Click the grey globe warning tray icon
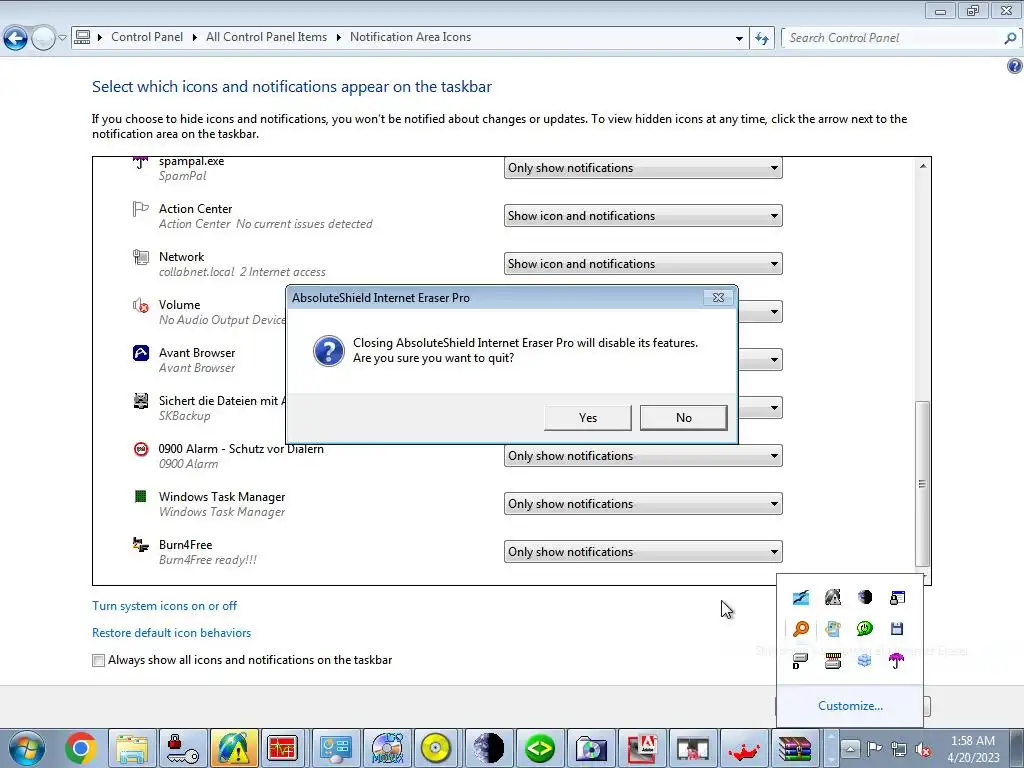Screen dimensions: 1024x768 pyautogui.click(x=833, y=598)
